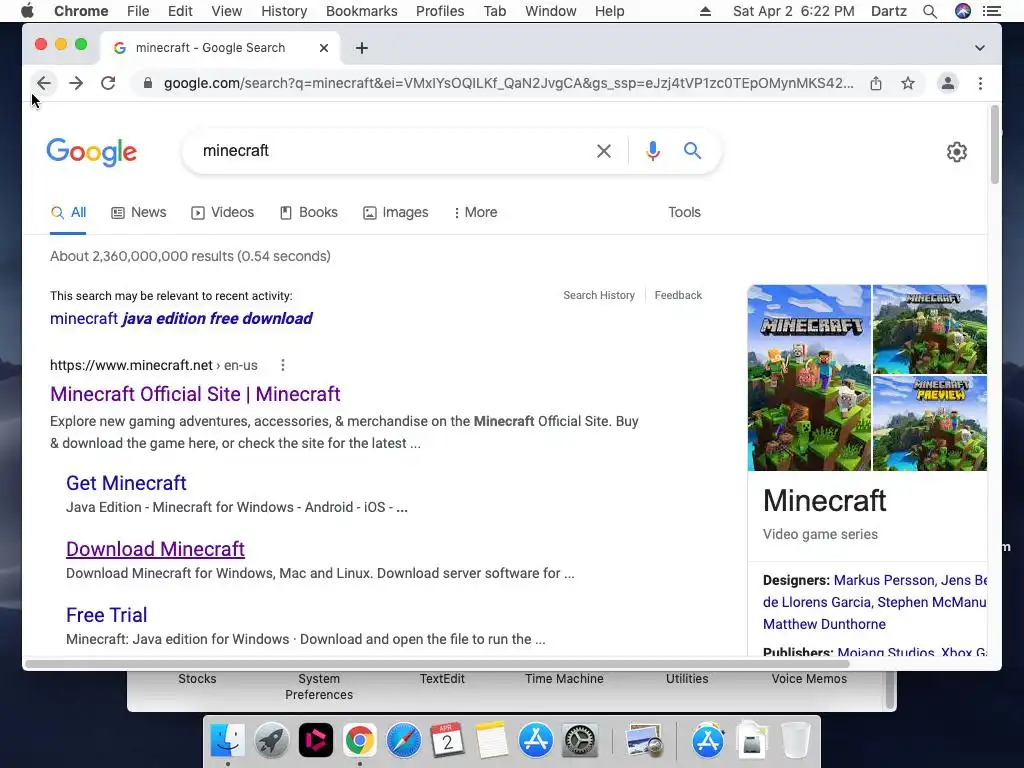This screenshot has width=1024, height=768.
Task: Open Voice Memos in background Finder window
Action: (x=809, y=679)
